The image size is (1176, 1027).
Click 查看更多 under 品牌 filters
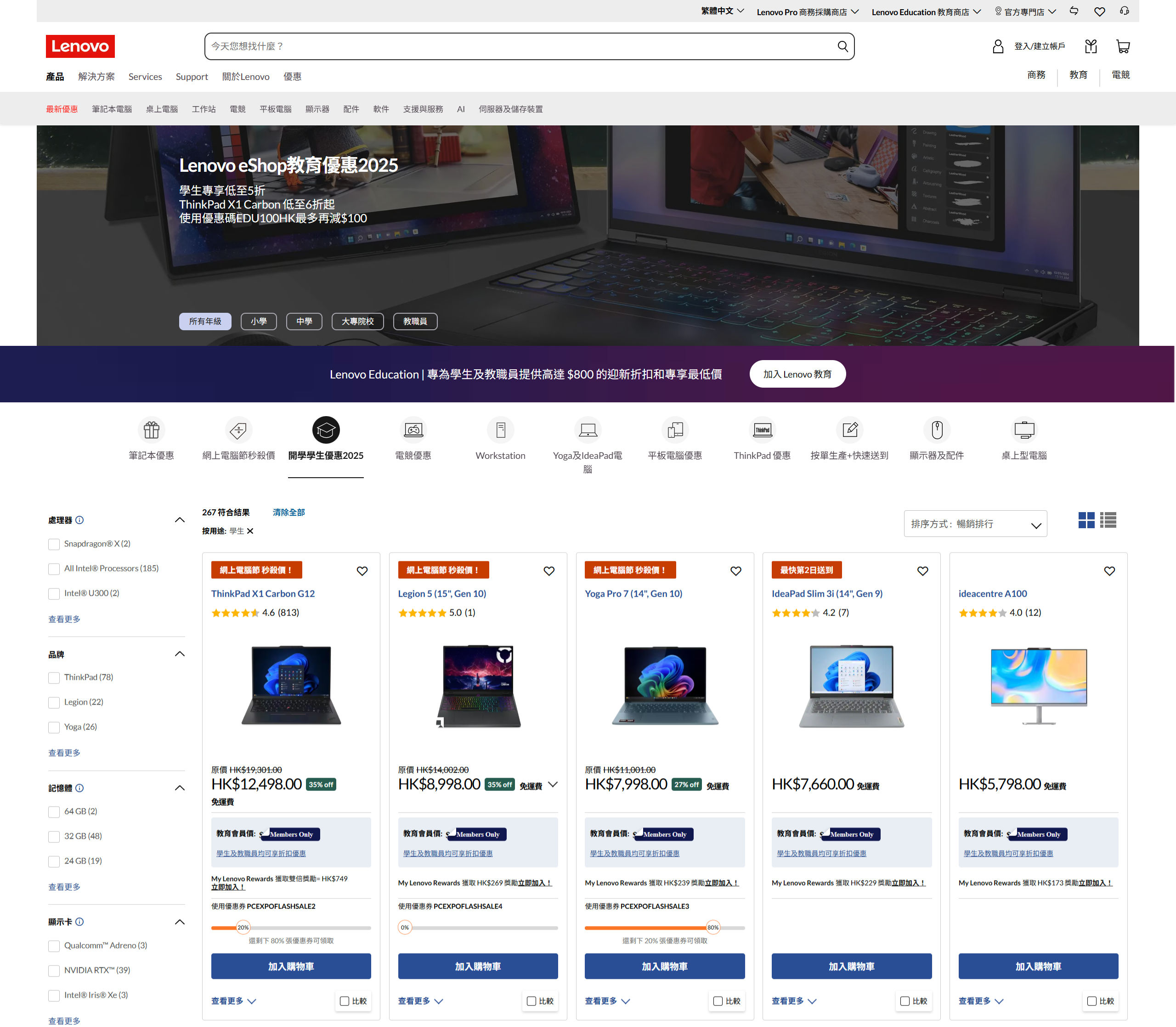coord(64,753)
